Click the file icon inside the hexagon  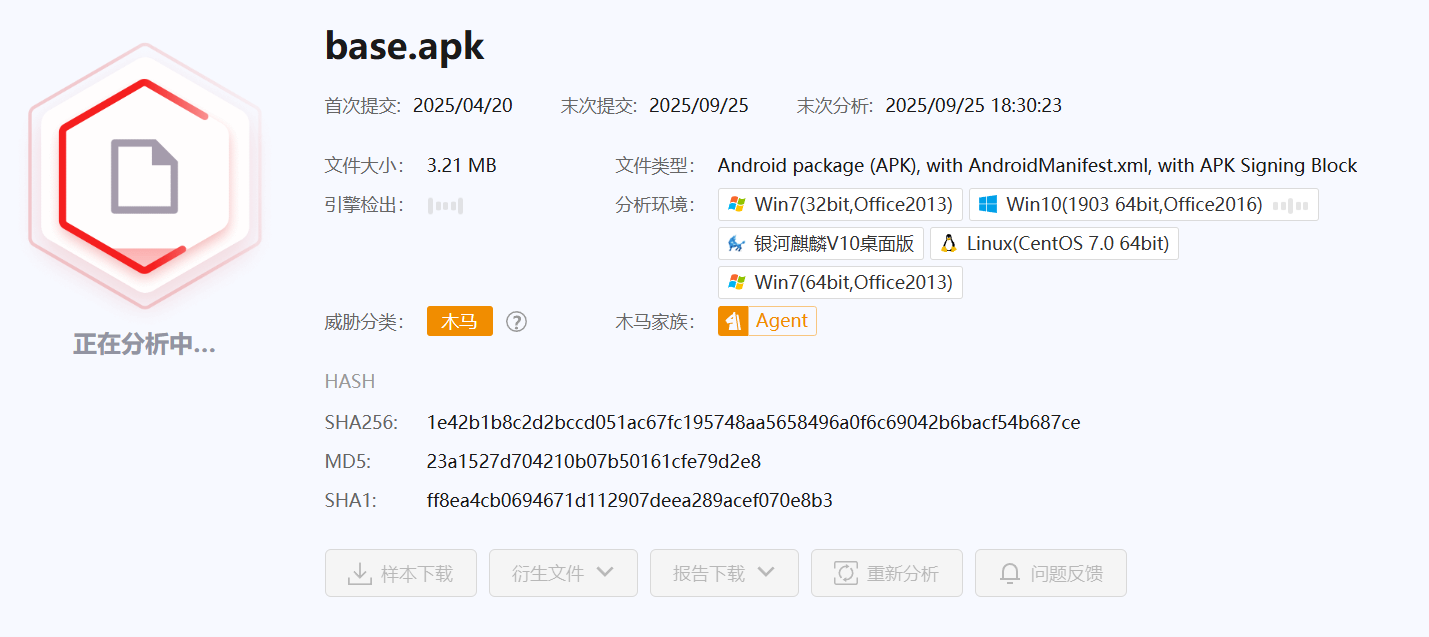point(144,176)
